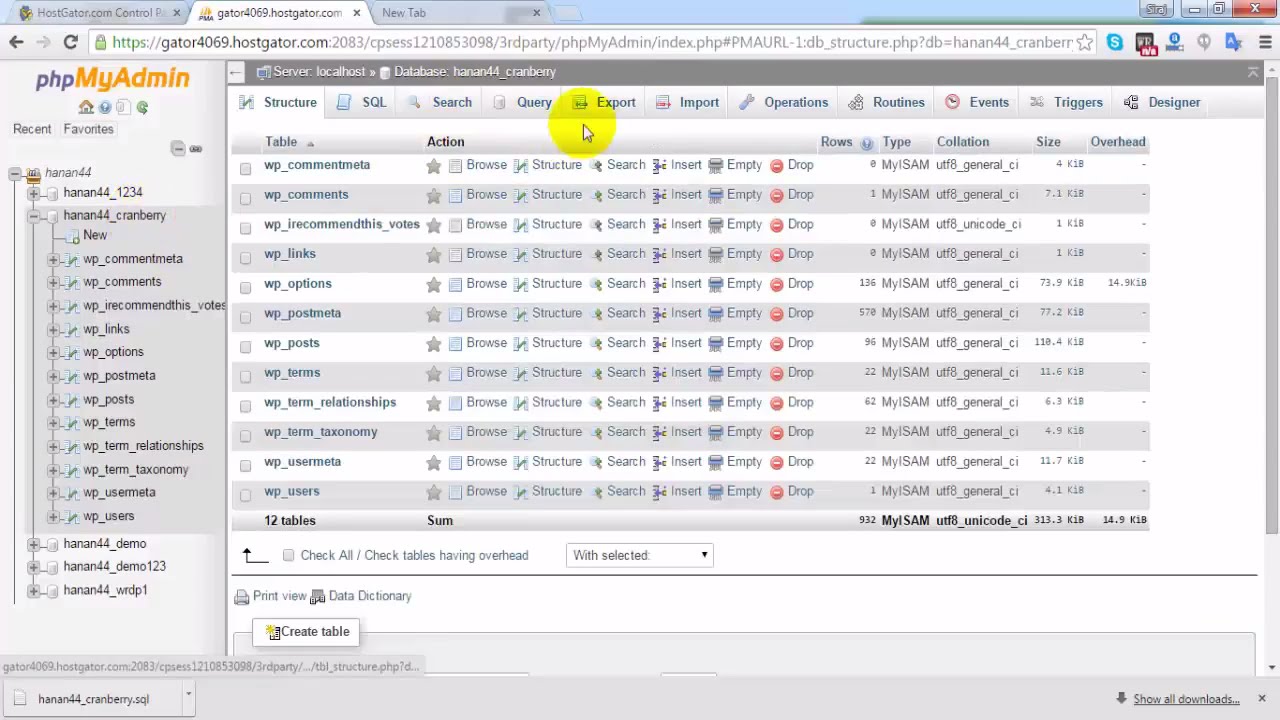
Task: Mark wp_options as favorite star
Action: [x=433, y=285]
